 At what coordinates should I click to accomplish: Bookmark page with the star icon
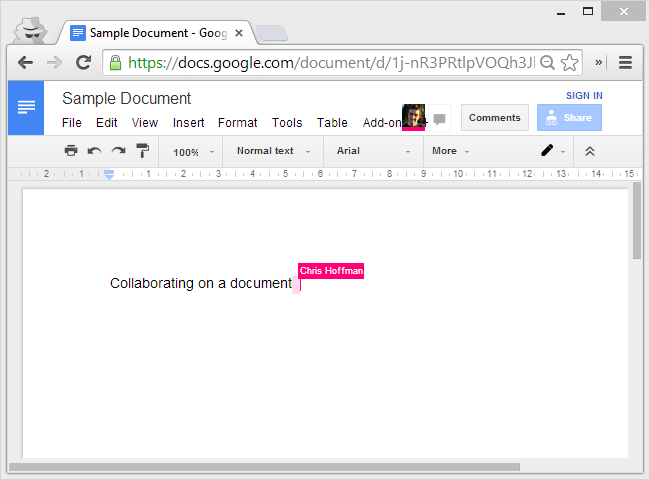click(569, 62)
